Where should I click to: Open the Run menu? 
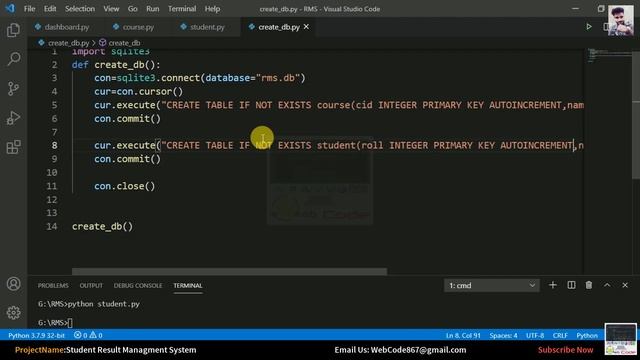153,9
